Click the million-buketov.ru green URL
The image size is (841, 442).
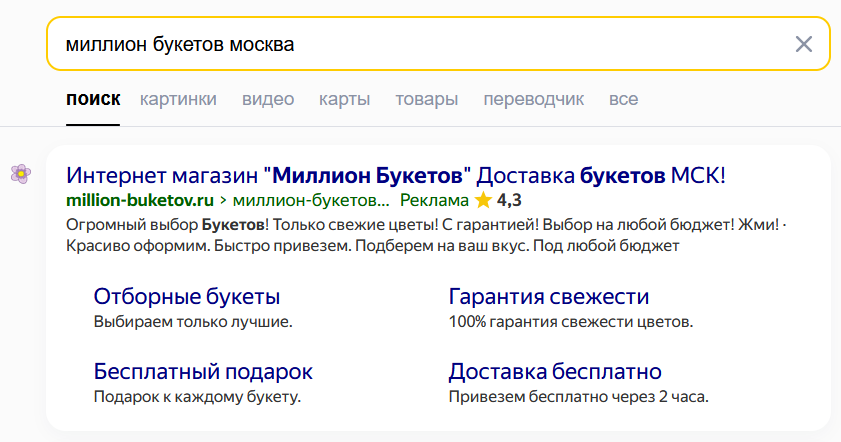pyautogui.click(x=140, y=201)
